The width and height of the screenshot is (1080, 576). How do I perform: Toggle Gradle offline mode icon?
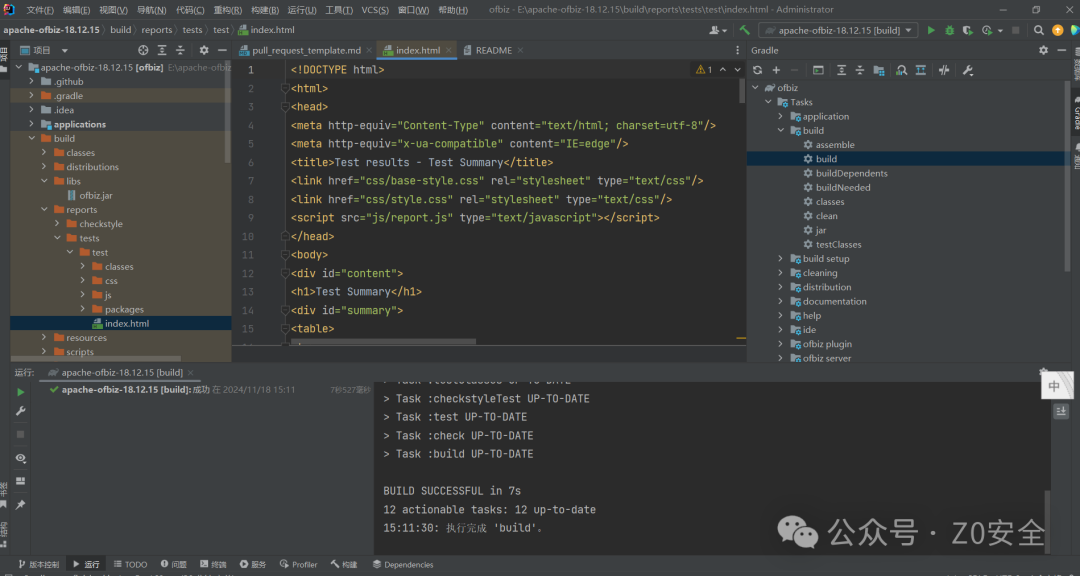tap(944, 70)
